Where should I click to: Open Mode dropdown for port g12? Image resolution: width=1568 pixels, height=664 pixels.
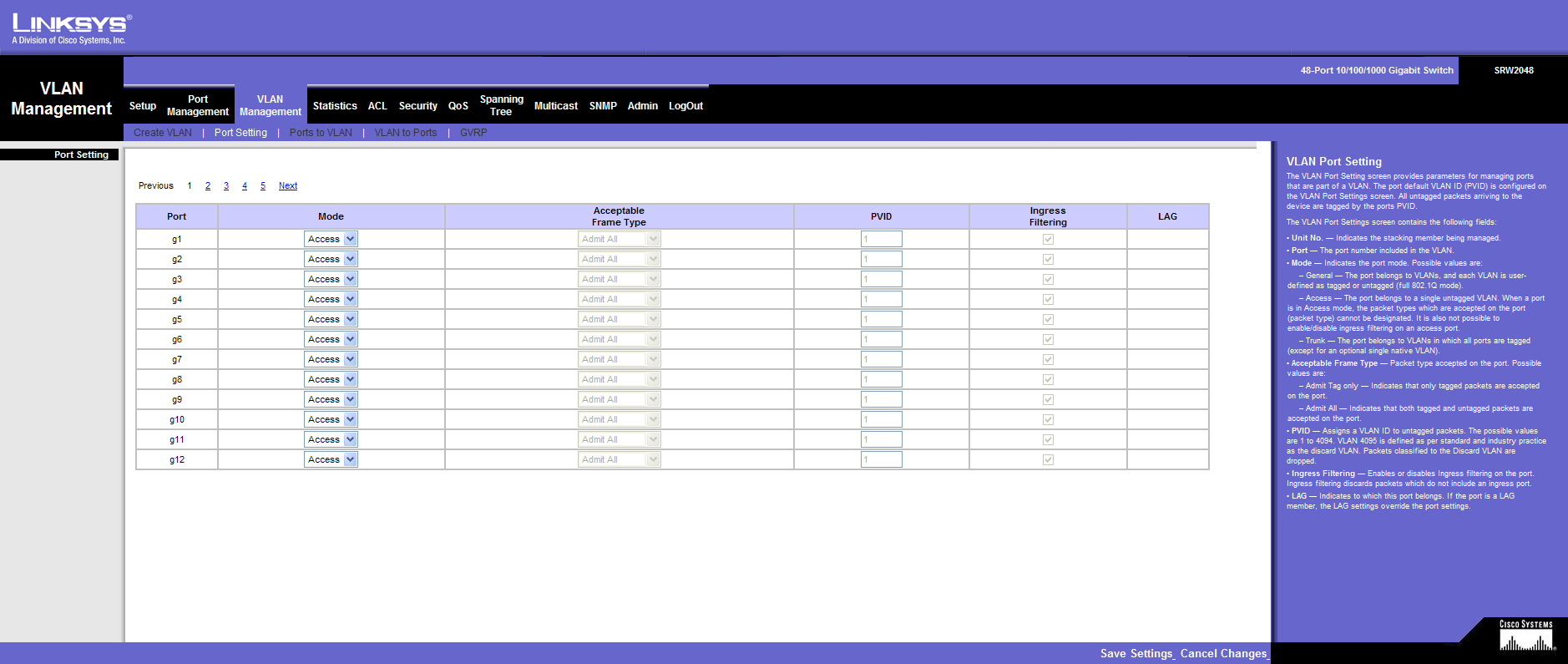point(331,459)
